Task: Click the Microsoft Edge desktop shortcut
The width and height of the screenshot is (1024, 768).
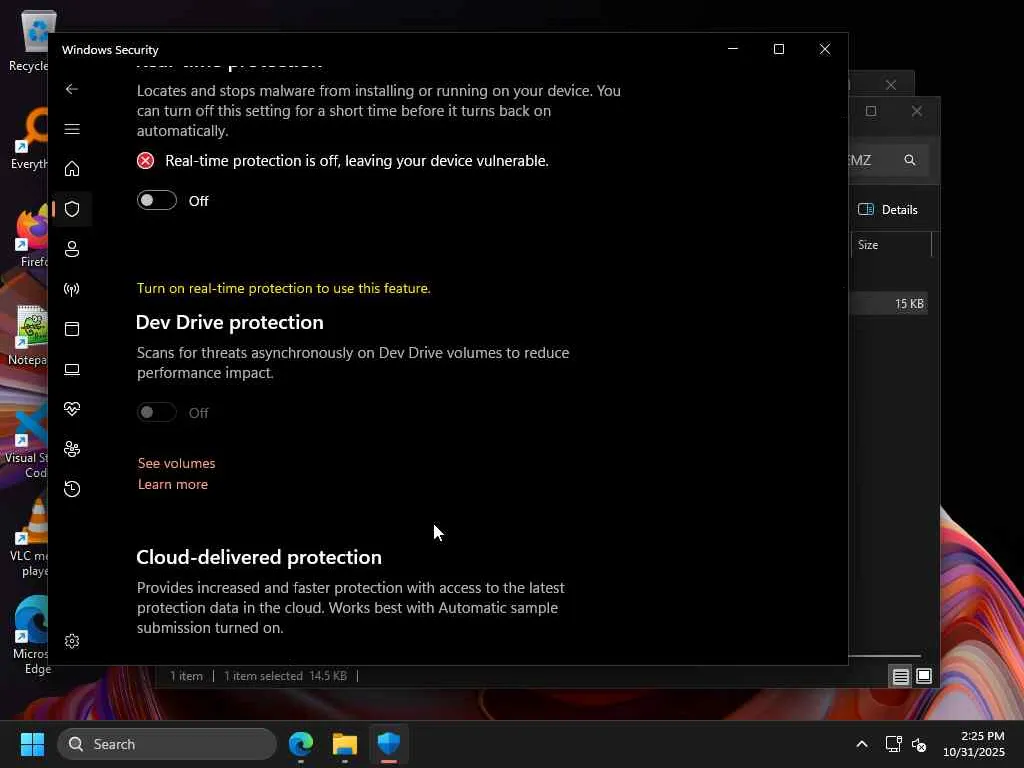Action: coord(30,635)
